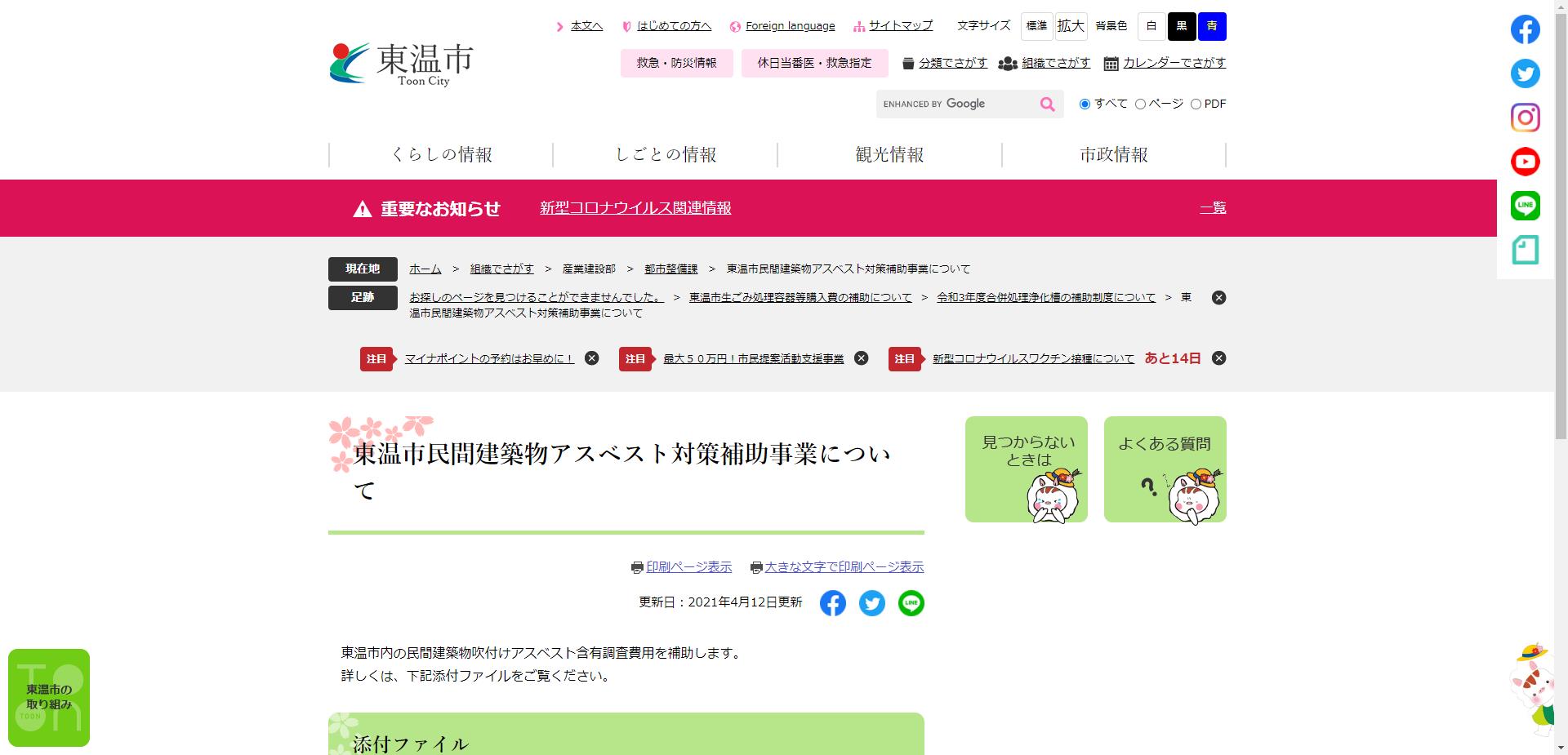
Task: Click the 大きな文字で印刷ページ表示 link
Action: click(x=845, y=566)
